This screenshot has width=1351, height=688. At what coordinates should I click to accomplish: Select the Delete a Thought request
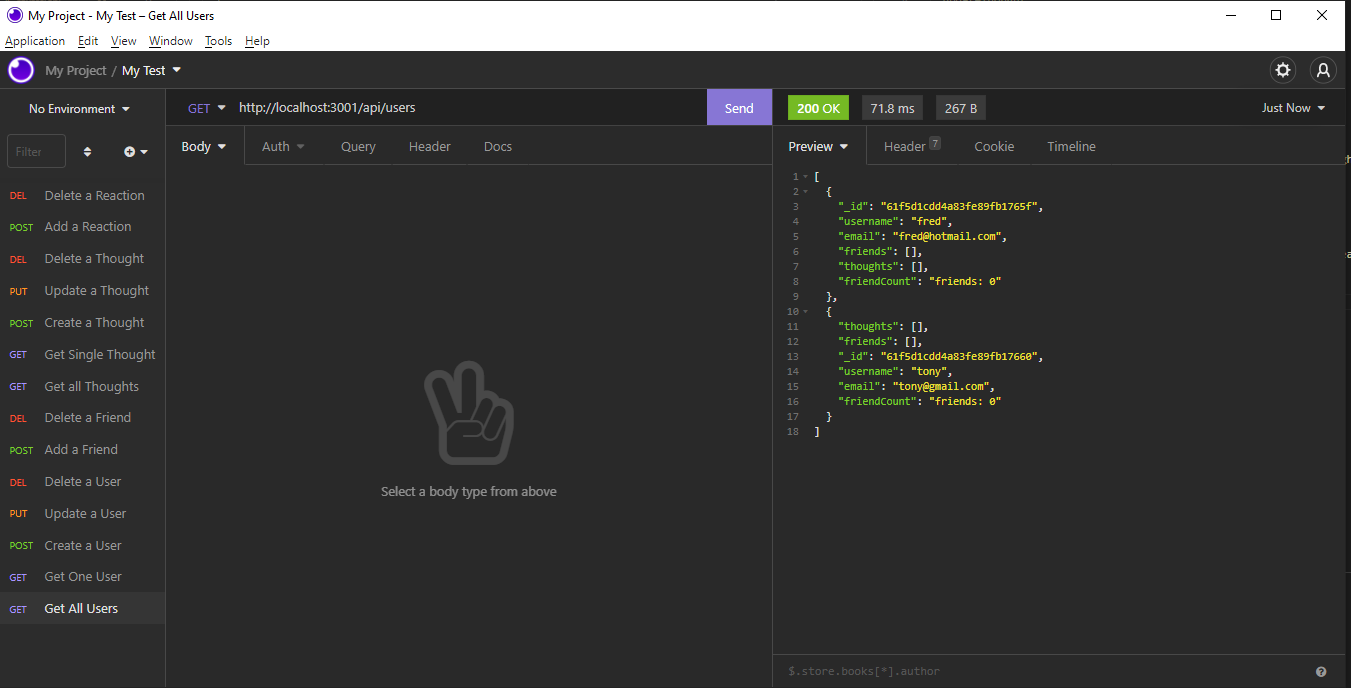coord(82,259)
